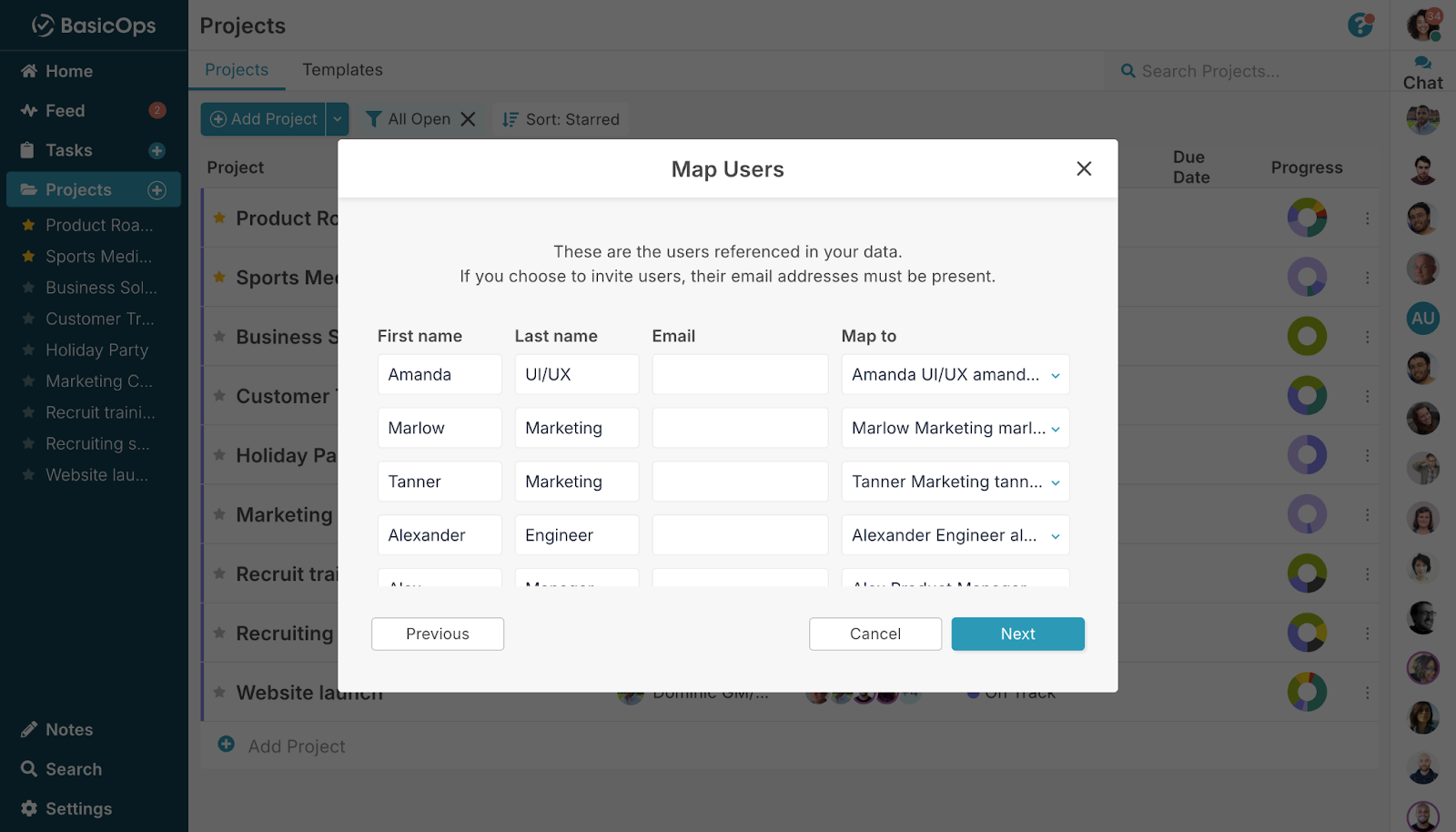Screen dimensions: 1456x832
Task: Unstar Product Roa... in sidebar
Action: click(28, 225)
